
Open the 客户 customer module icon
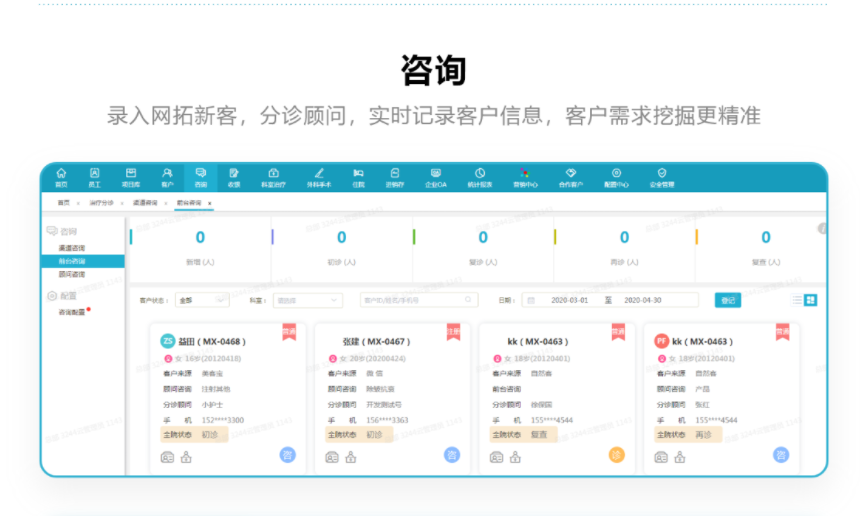click(x=167, y=178)
